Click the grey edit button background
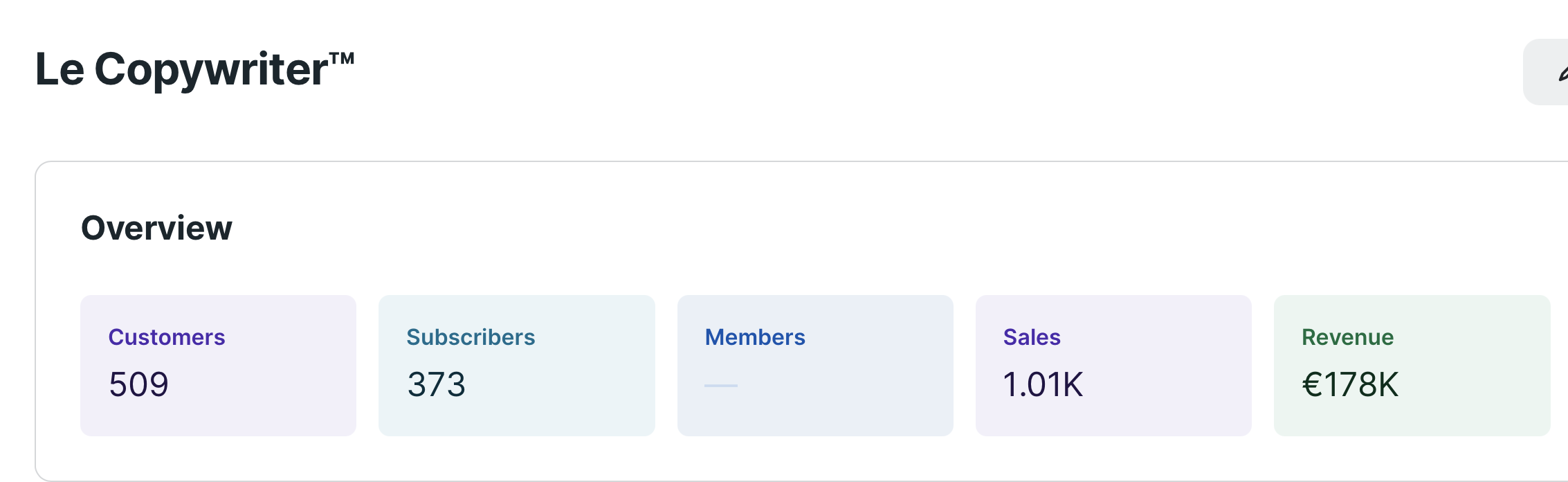1568x482 pixels. [1540, 72]
